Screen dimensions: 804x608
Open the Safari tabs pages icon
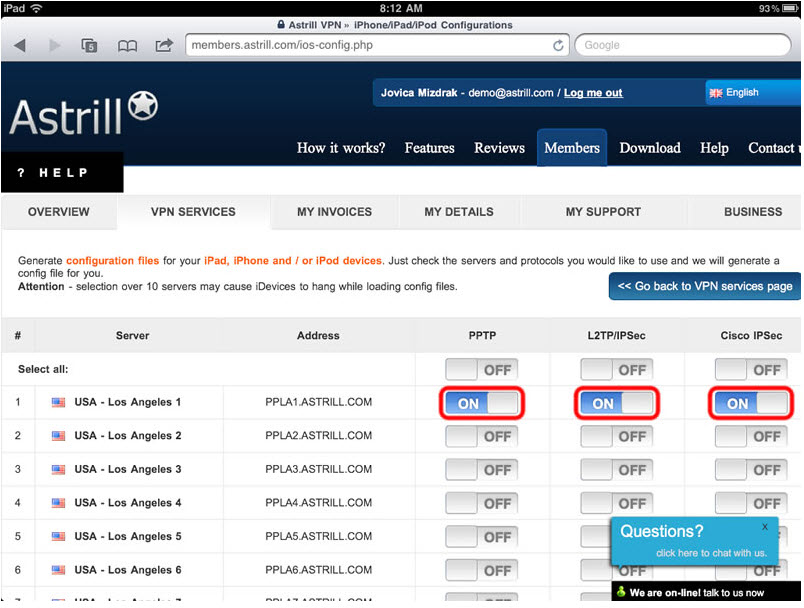point(89,46)
